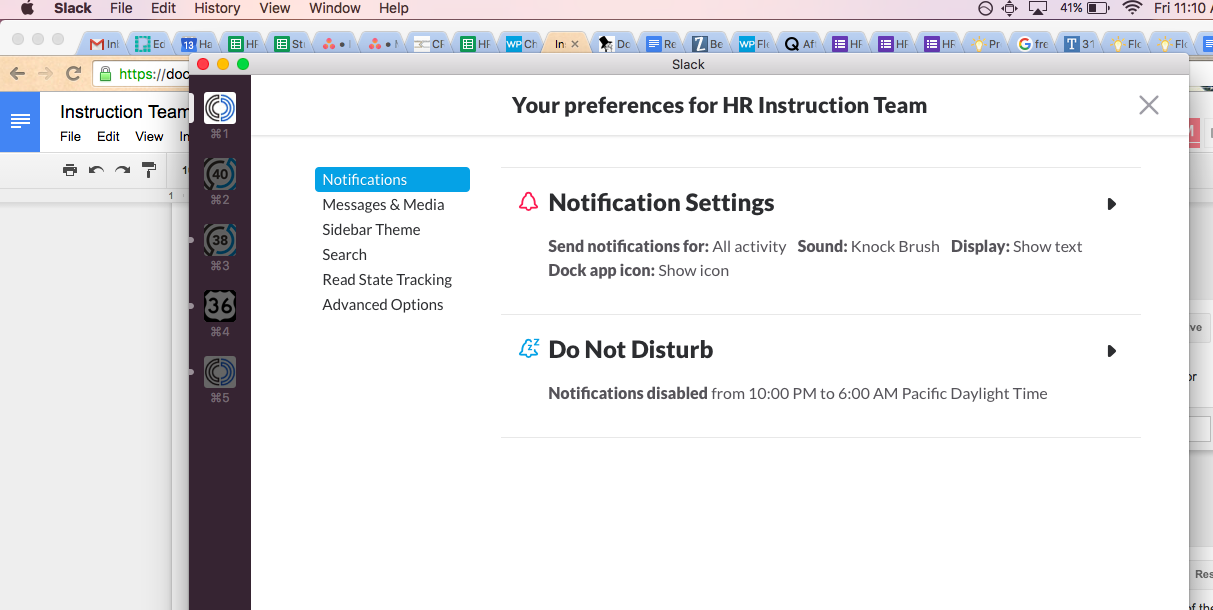
Task: Click the green padlock in Chrome's address bar
Action: tap(105, 73)
